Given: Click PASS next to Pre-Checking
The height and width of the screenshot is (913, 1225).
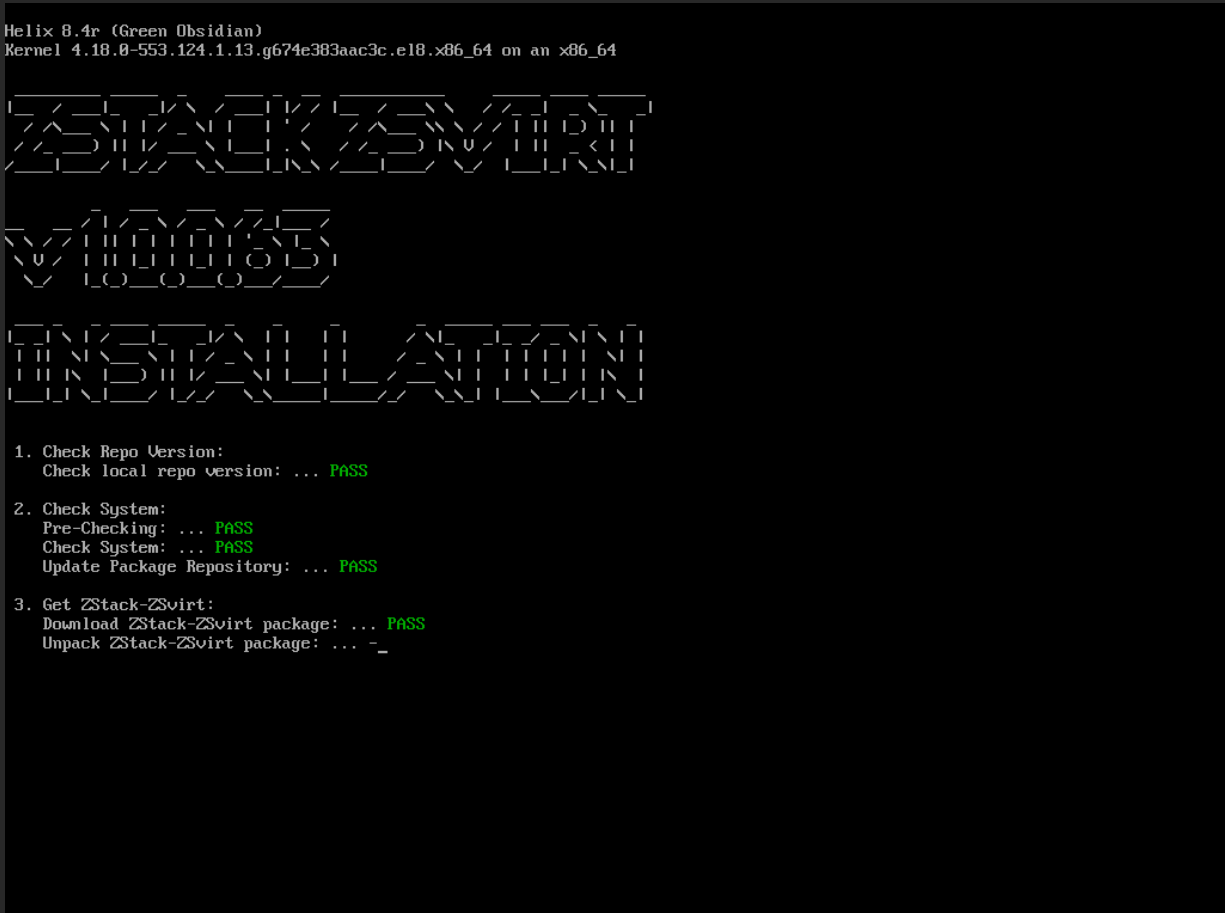Looking at the screenshot, I should [234, 528].
